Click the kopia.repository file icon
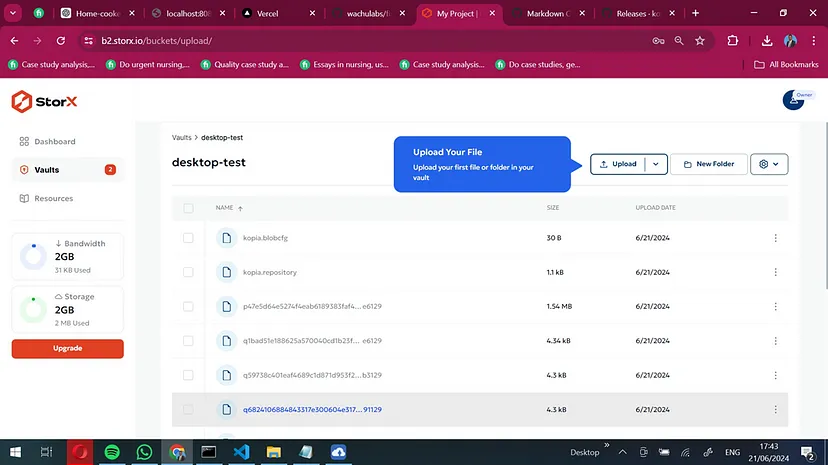 [x=225, y=272]
